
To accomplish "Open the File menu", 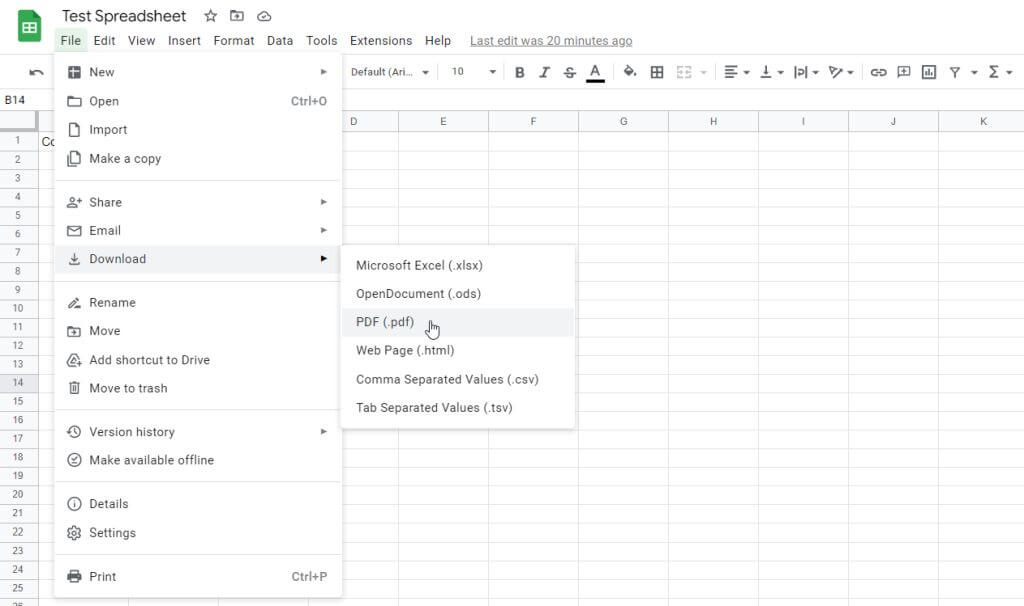I will click(x=71, y=40).
